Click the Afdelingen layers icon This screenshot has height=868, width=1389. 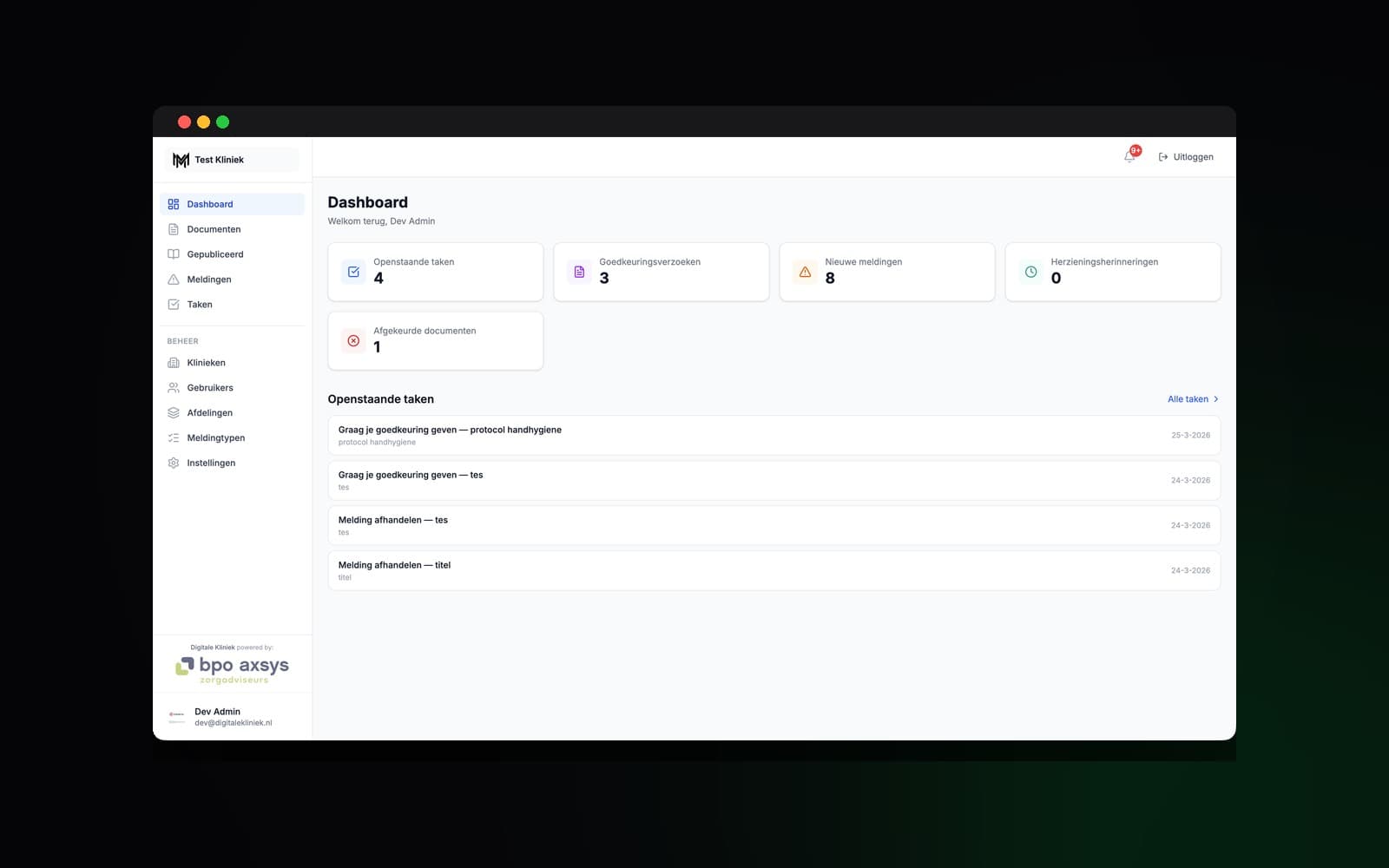(x=174, y=412)
